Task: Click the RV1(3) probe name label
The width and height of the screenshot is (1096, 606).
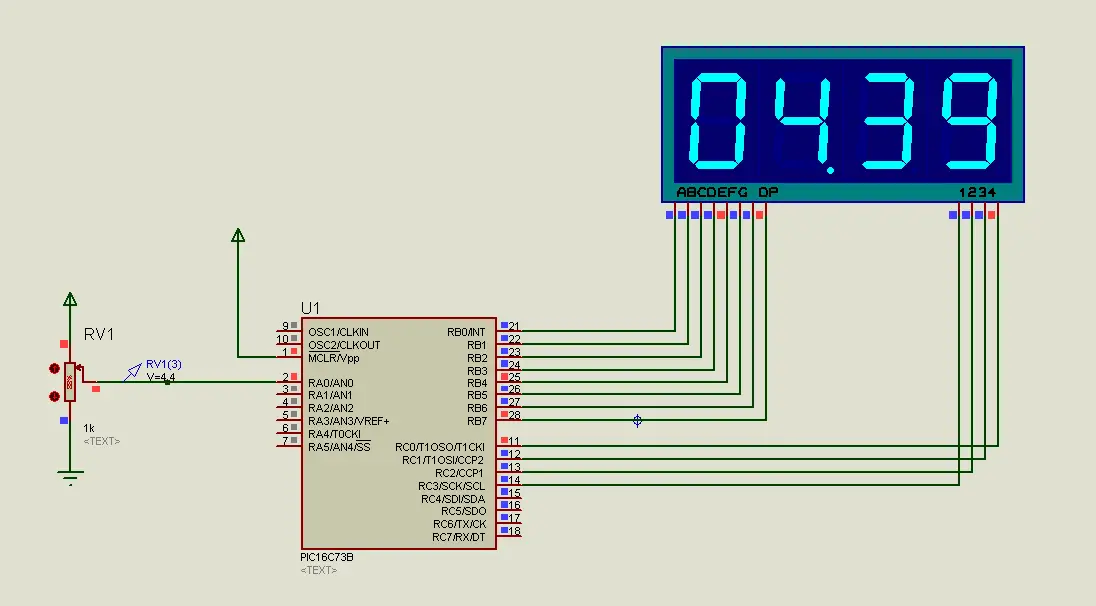Action: pos(164,364)
